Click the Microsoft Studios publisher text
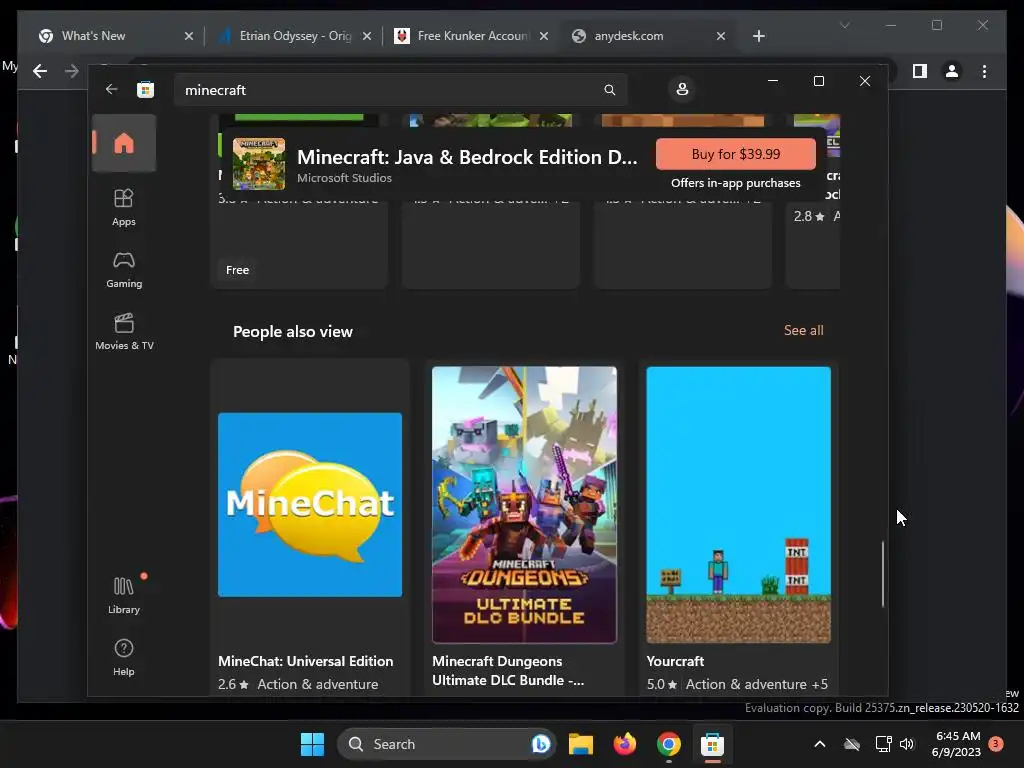This screenshot has width=1024, height=768. (344, 178)
